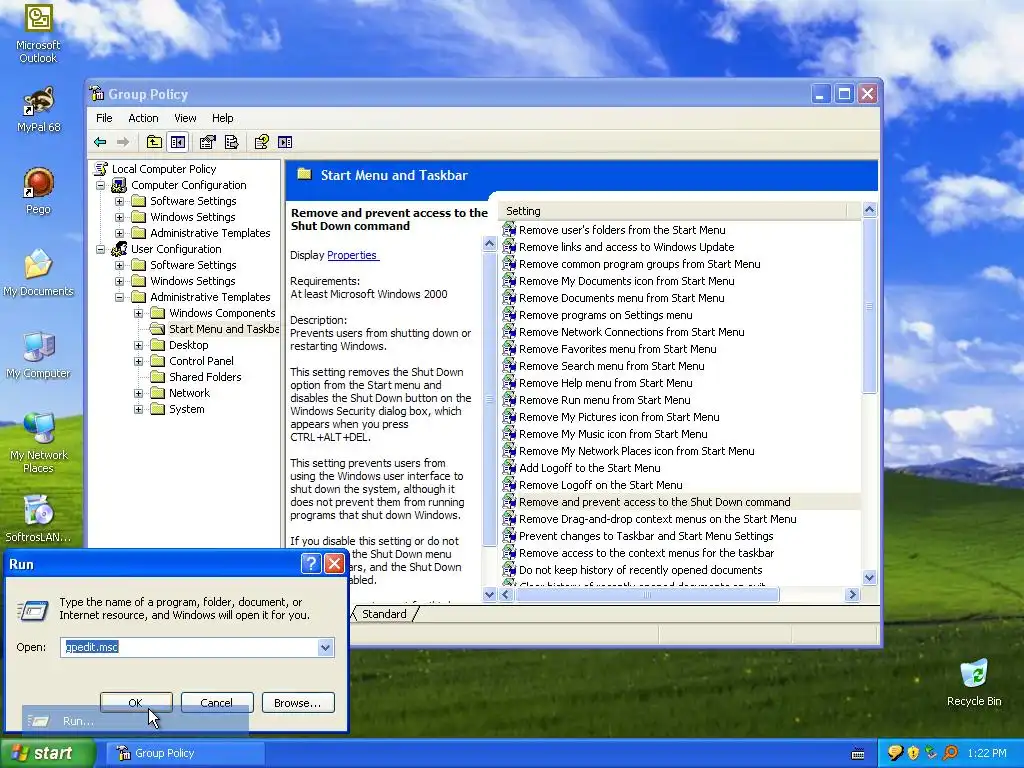Viewport: 1024px width, 768px height.
Task: Click the magnifier icon in system tray
Action: (950, 753)
